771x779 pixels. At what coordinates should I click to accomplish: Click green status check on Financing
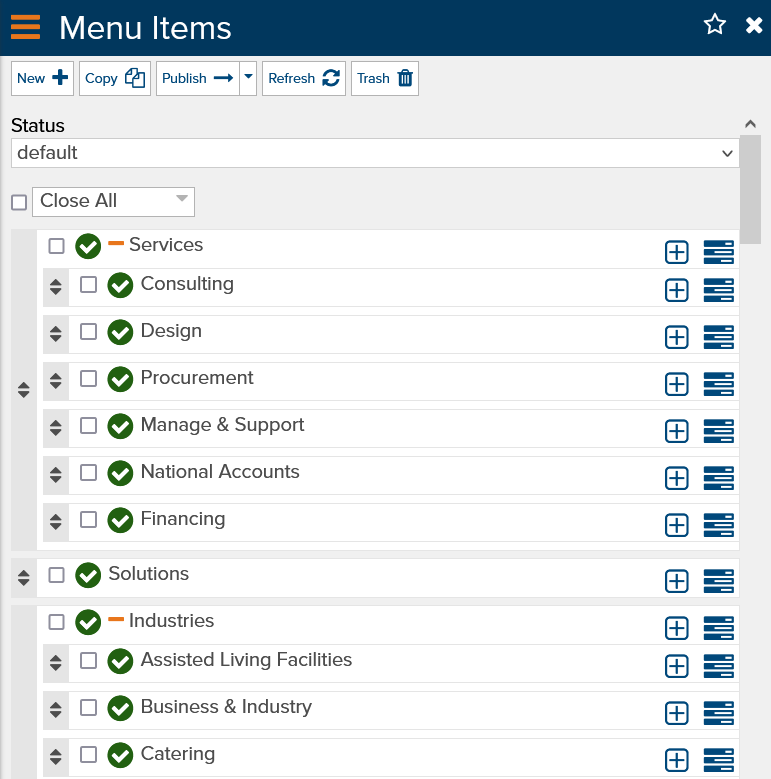(x=120, y=520)
